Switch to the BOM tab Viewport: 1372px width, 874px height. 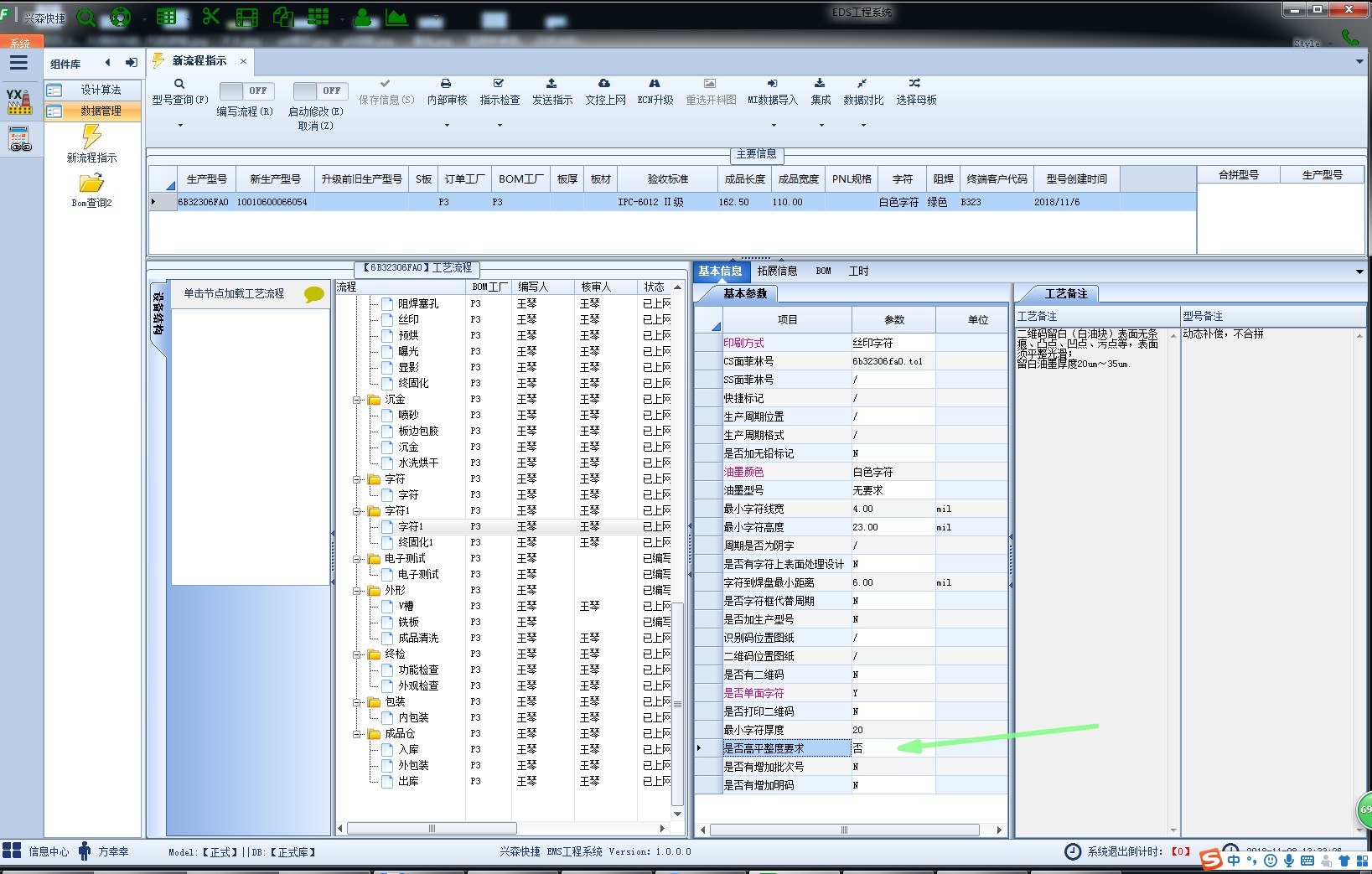click(823, 271)
